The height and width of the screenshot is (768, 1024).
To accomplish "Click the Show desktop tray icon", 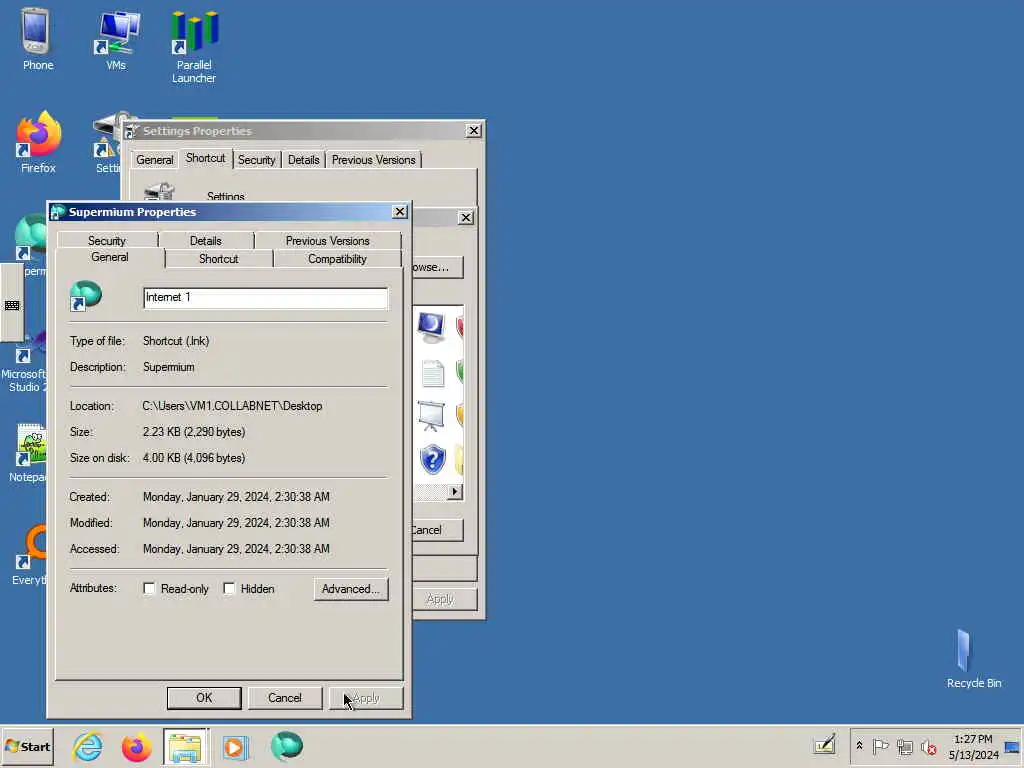I will [x=1012, y=746].
